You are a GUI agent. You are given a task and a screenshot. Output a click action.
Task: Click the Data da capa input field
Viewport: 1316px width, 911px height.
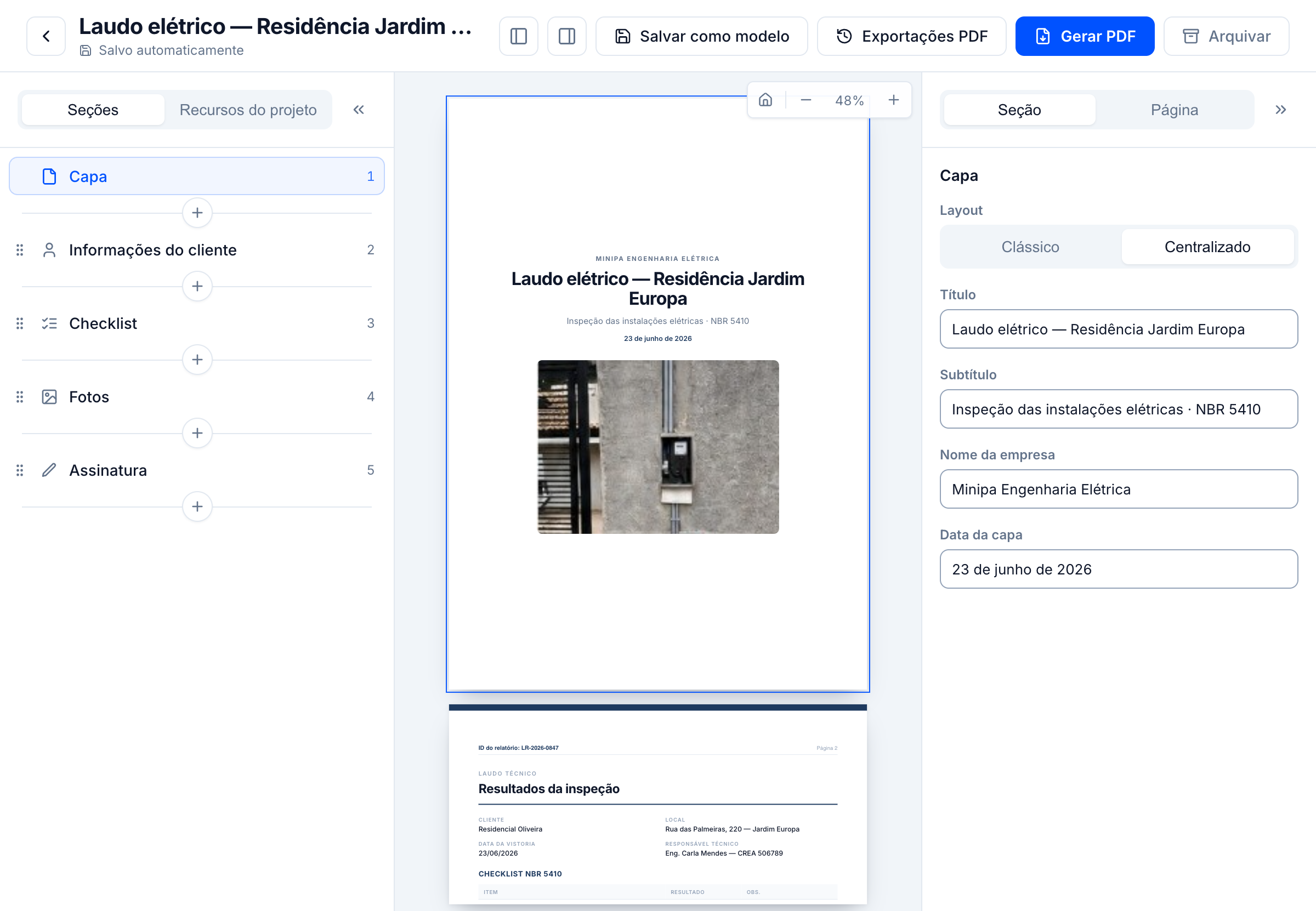tap(1118, 568)
